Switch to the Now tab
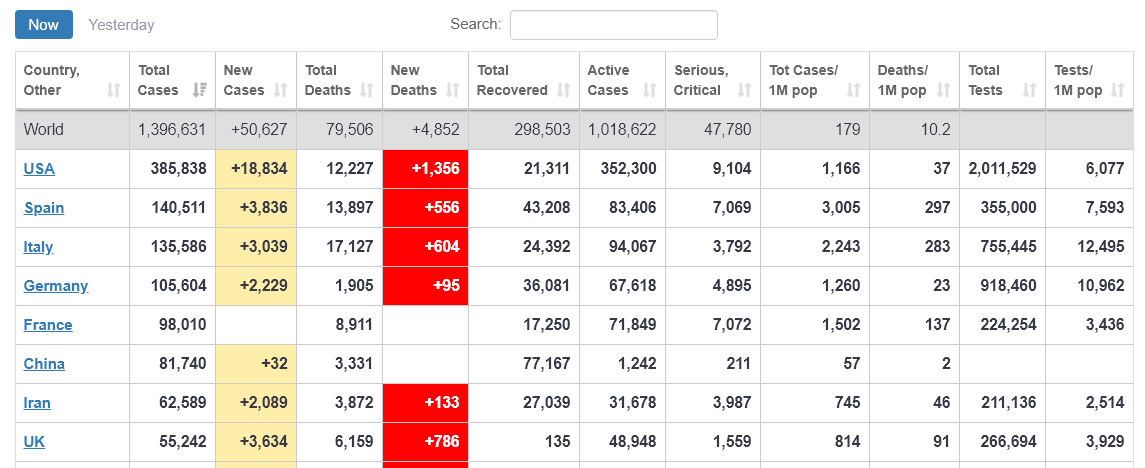The width and height of the screenshot is (1145, 468). tap(44, 25)
